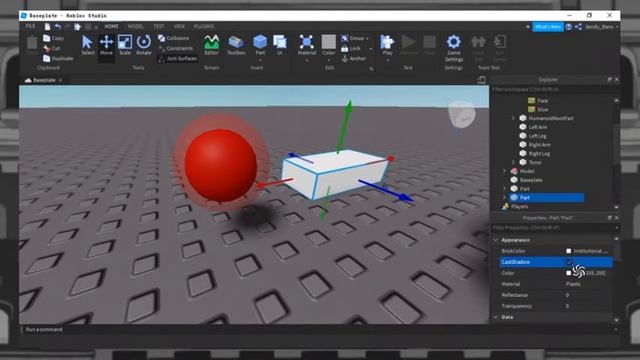Toggle Join Surfaces
Screen dimensions: 640x360
click(178, 58)
